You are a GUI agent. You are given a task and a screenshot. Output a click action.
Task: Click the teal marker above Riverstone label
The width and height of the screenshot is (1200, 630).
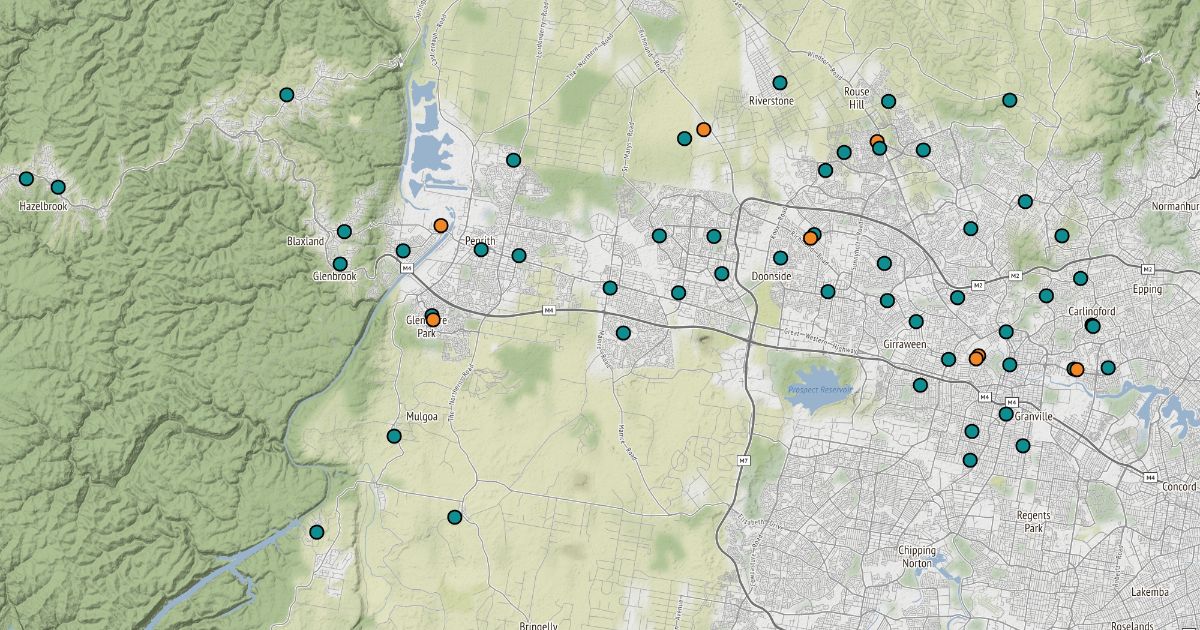click(780, 83)
